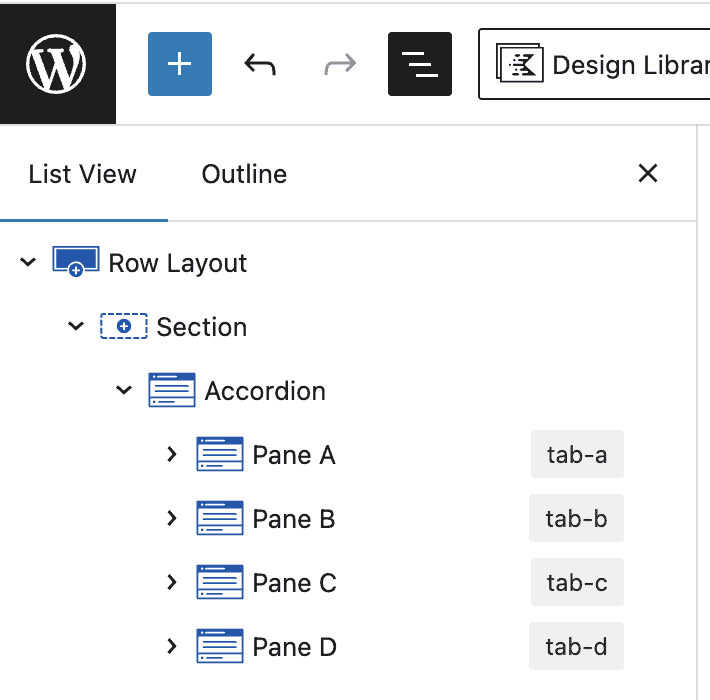Click the Section block icon
The image size is (710, 700).
124,327
